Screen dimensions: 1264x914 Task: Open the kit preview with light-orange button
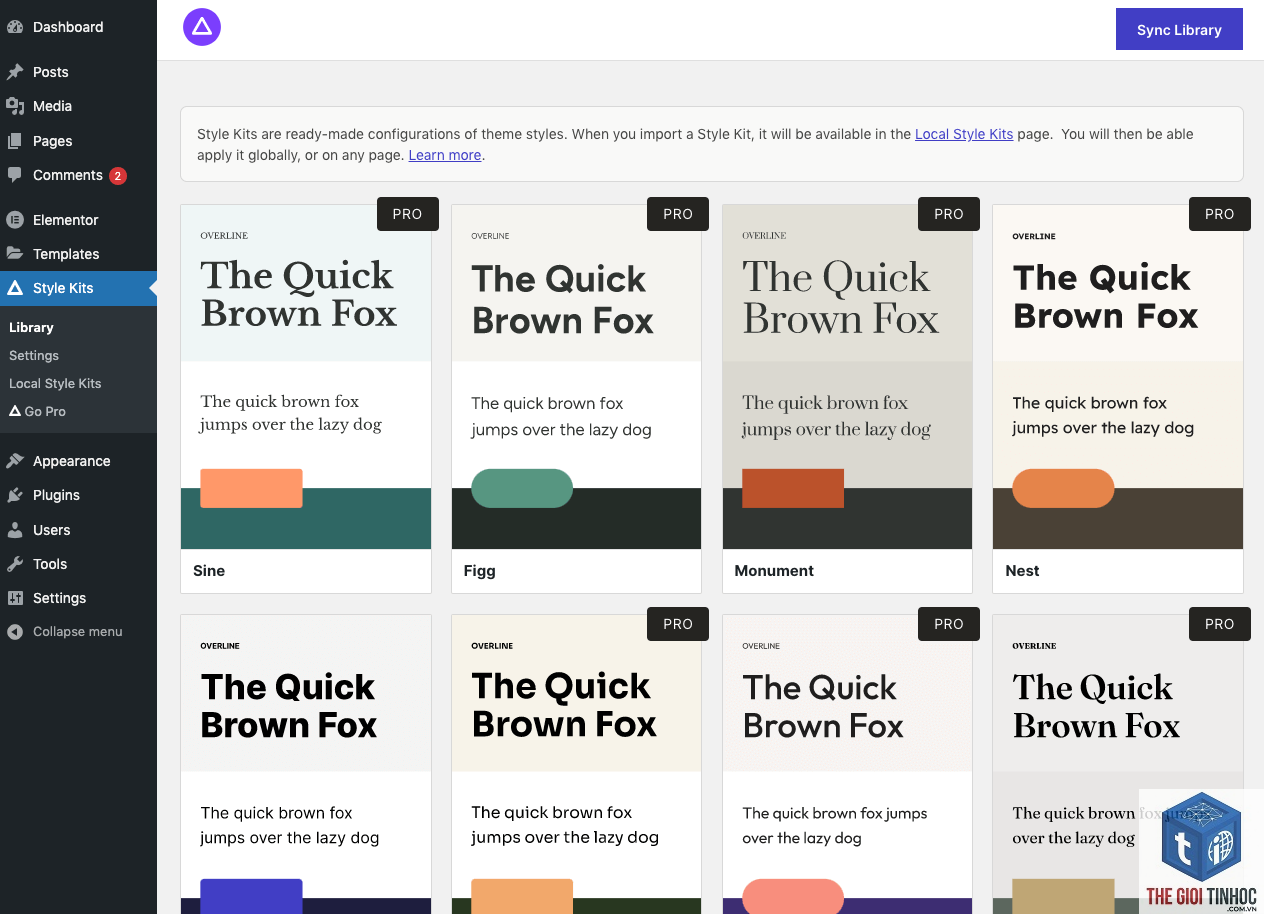577,764
